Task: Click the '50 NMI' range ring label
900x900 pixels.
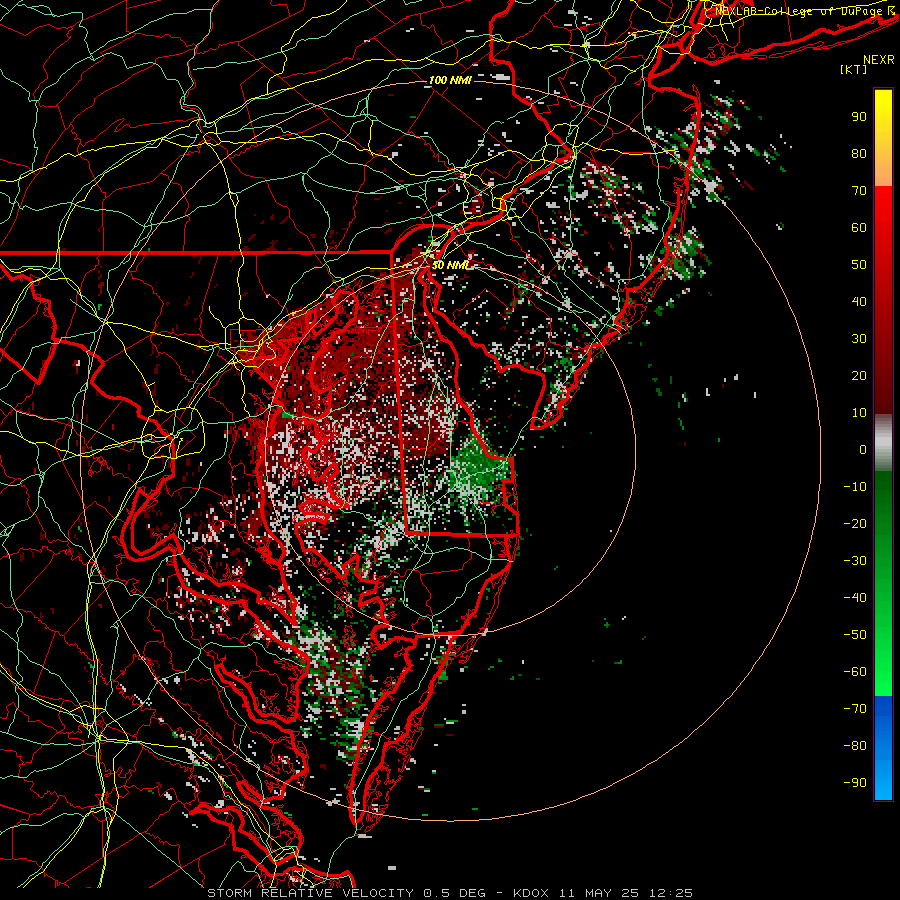Action: (x=450, y=265)
